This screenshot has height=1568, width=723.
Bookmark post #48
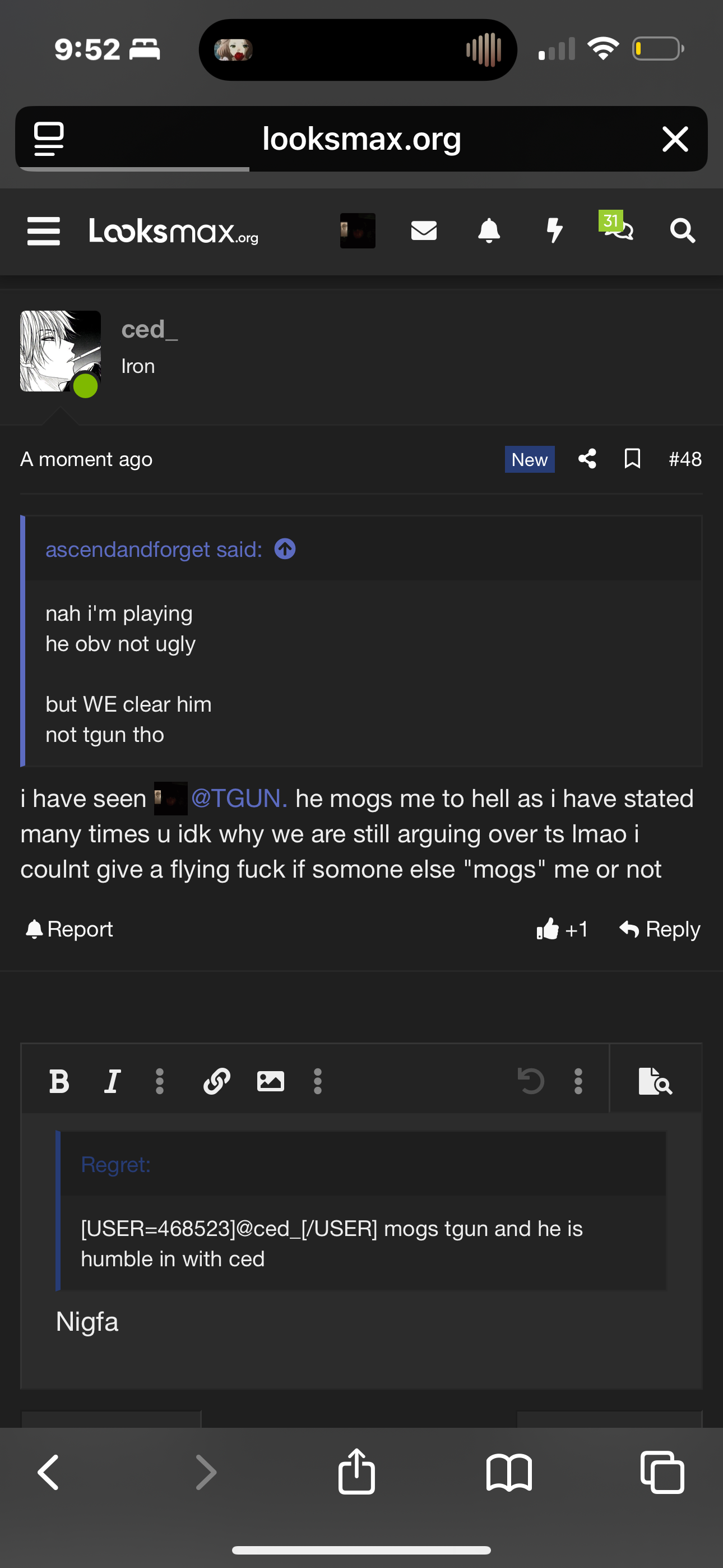tap(632, 458)
